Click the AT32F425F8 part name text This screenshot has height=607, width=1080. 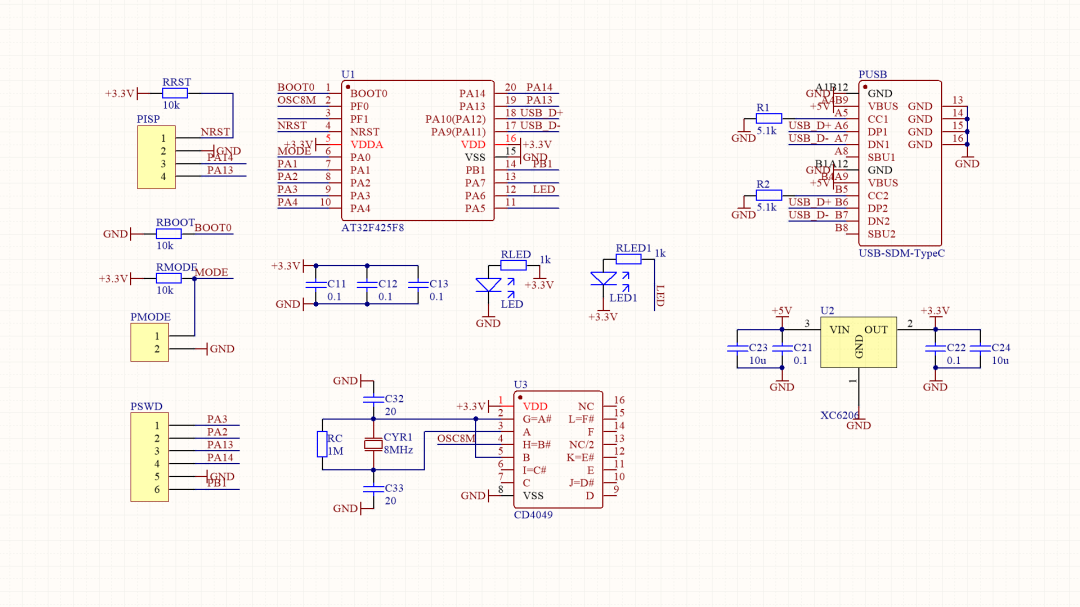[x=373, y=227]
